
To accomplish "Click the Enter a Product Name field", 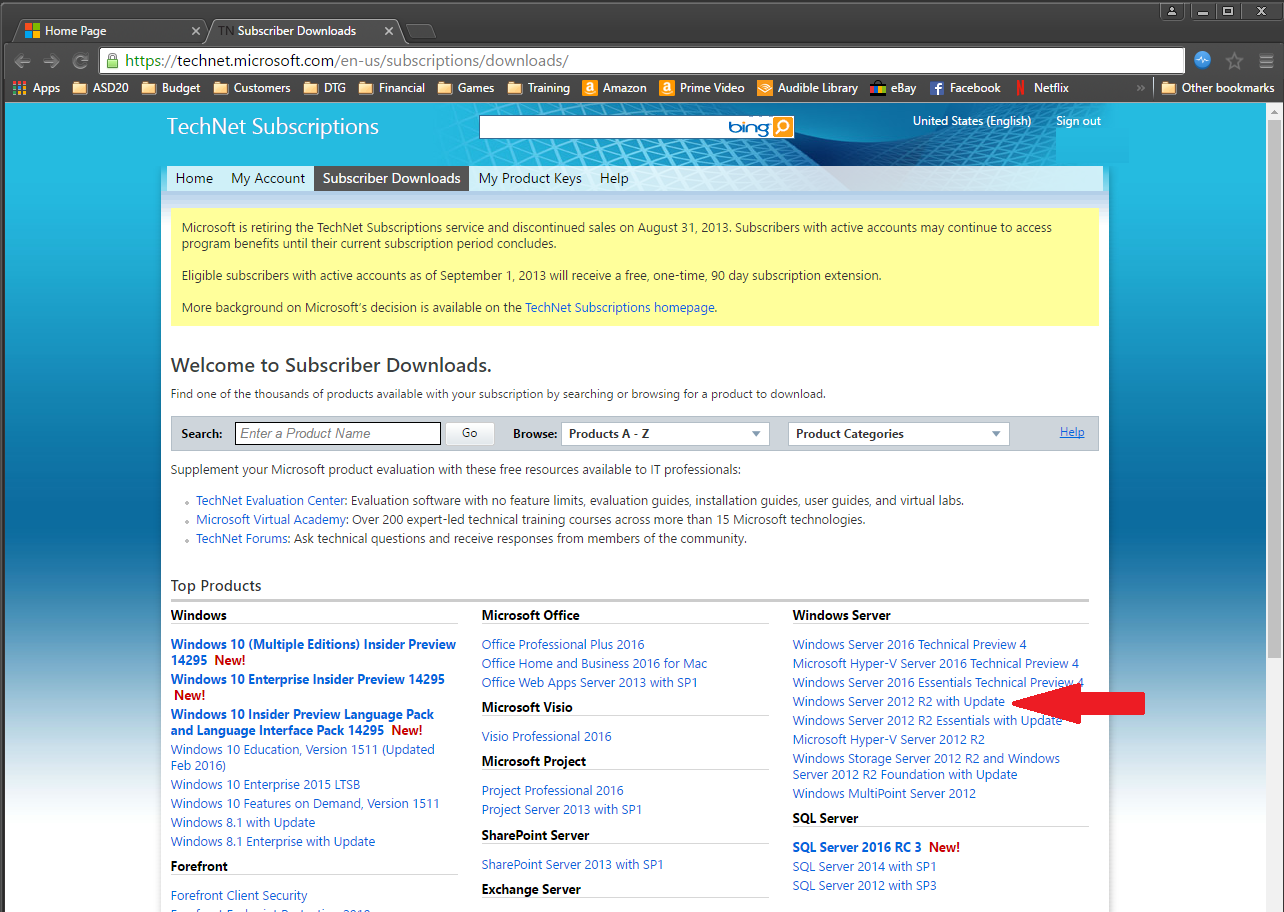I will [338, 434].
